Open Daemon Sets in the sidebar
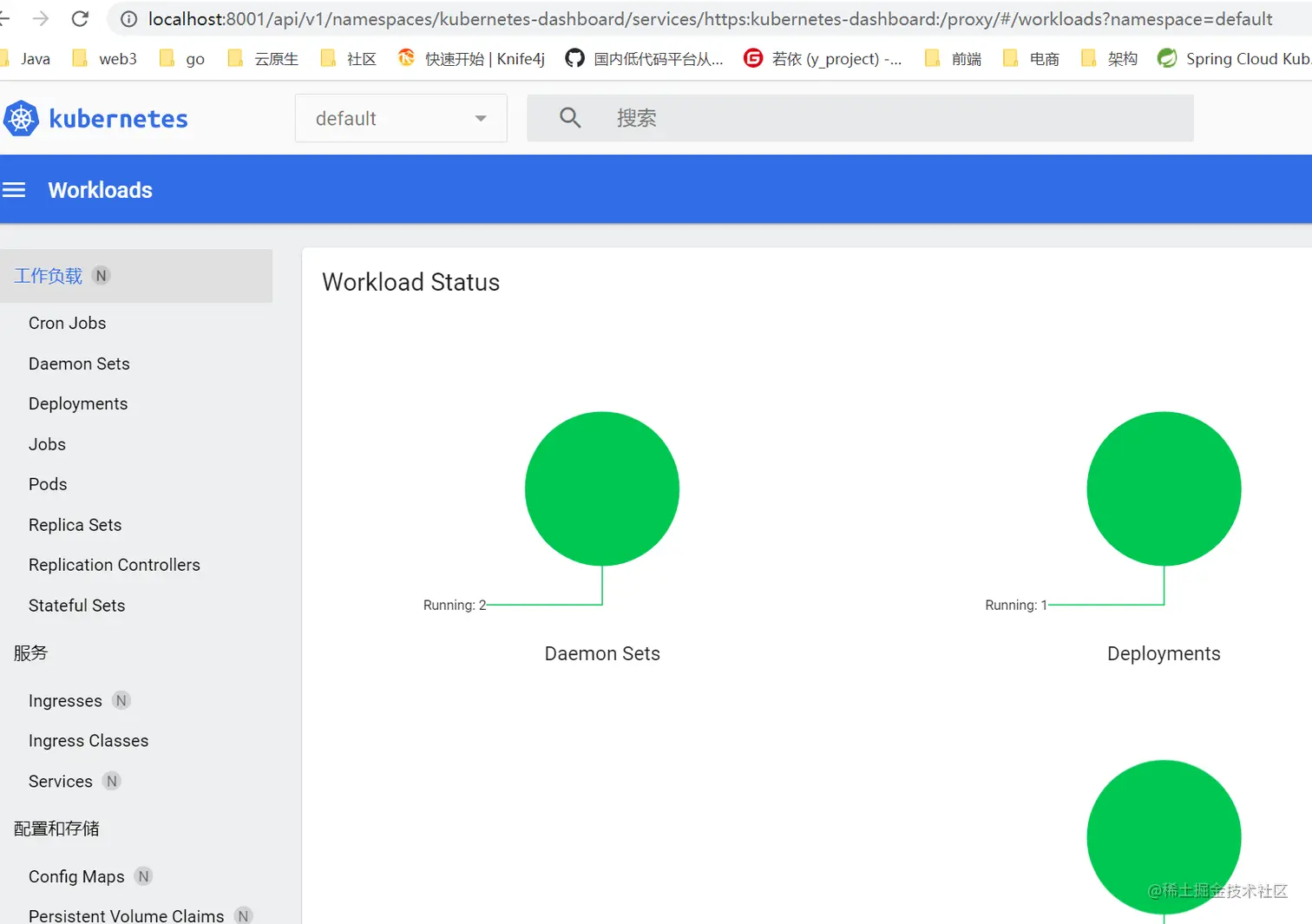This screenshot has width=1312, height=924. tap(79, 364)
